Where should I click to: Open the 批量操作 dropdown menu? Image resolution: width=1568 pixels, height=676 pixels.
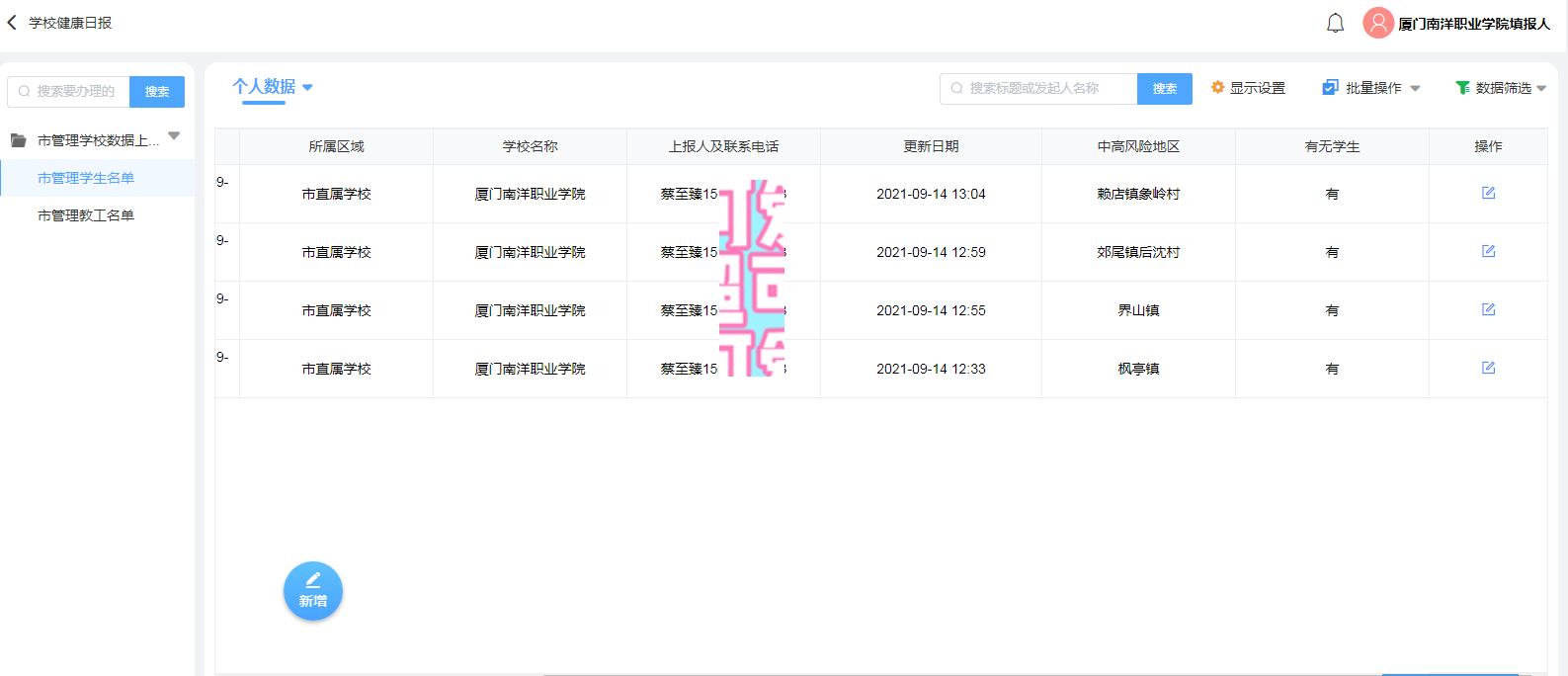point(1371,88)
